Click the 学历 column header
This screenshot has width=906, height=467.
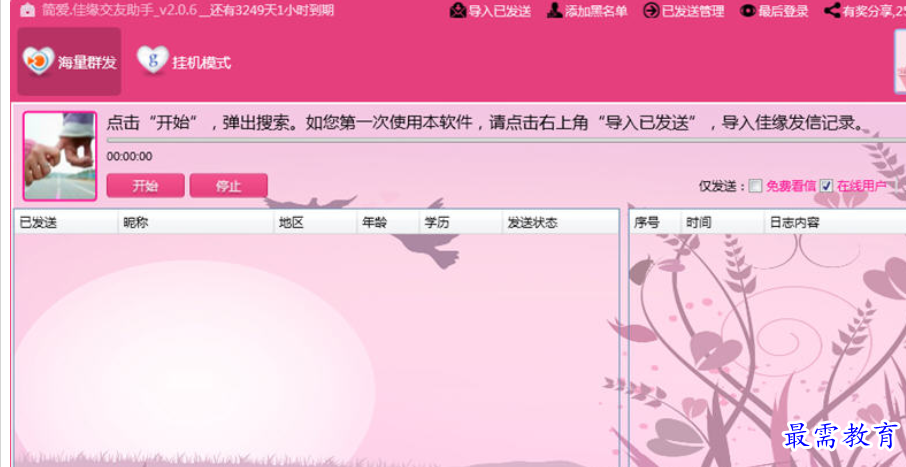click(461, 223)
